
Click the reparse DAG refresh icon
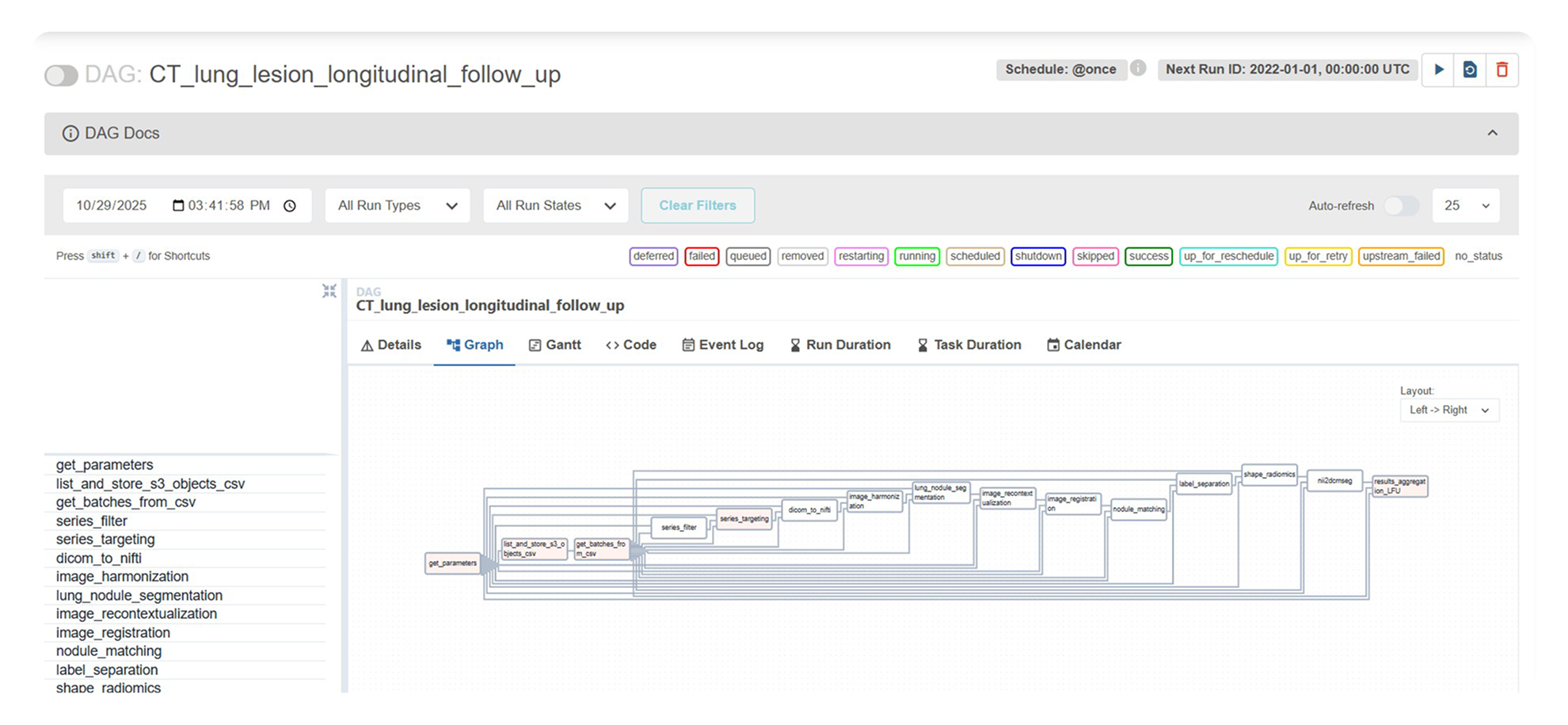click(1470, 70)
